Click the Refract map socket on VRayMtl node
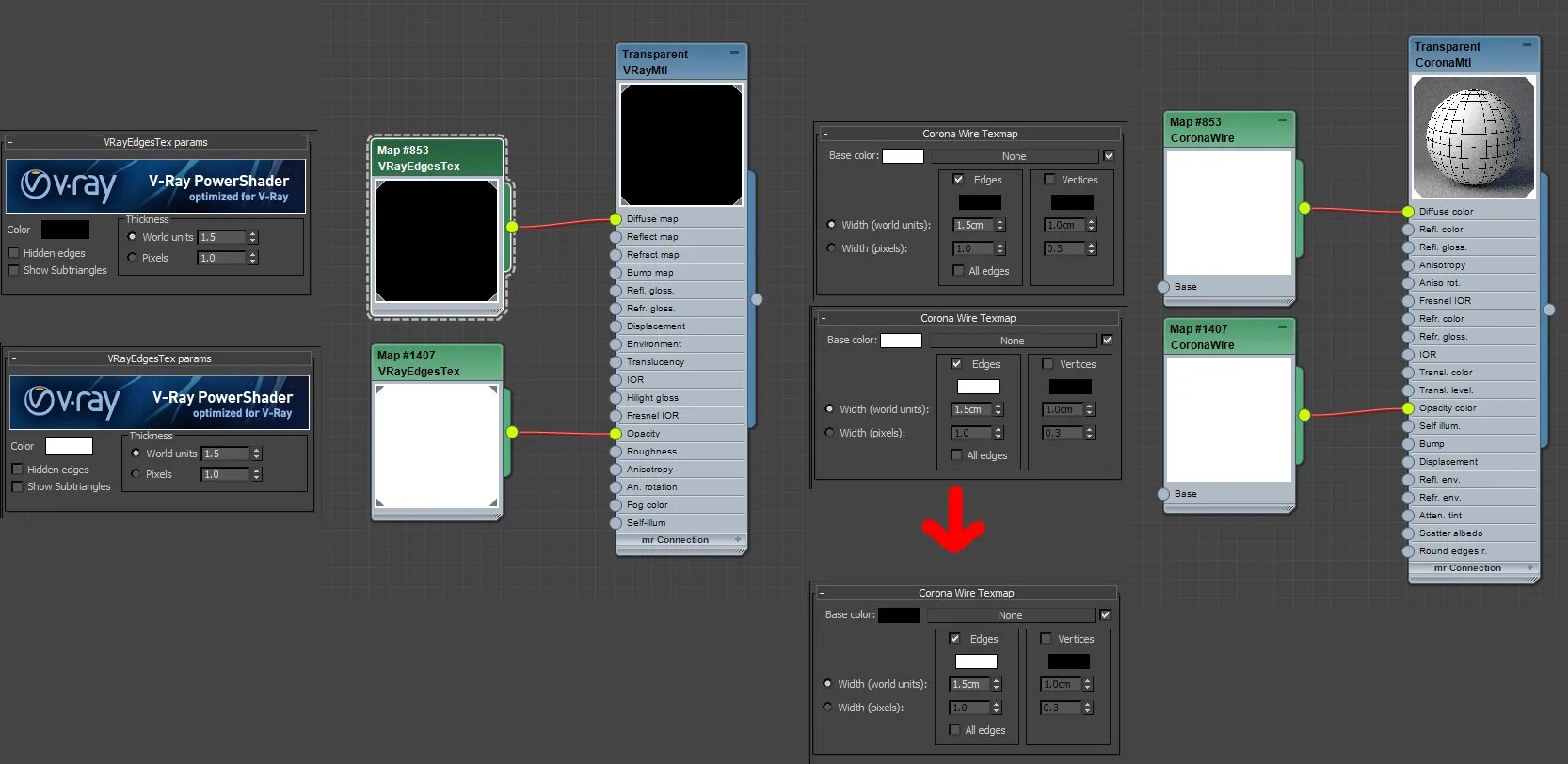Viewport: 1568px width, 764px height. (616, 255)
